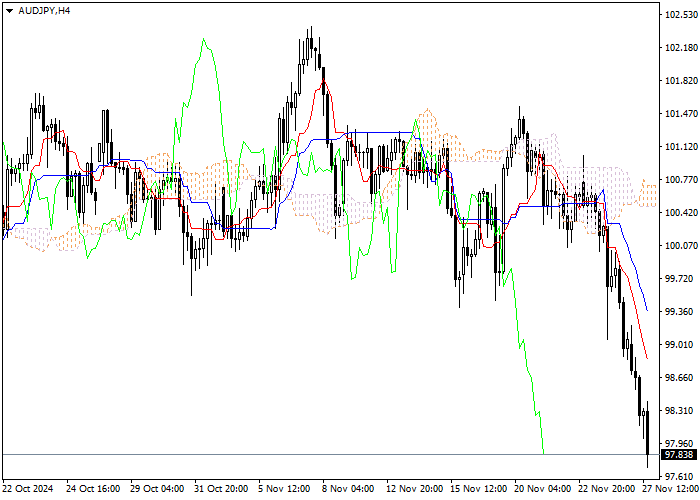Click the 22 Nov 20:00 time label

coord(606,489)
